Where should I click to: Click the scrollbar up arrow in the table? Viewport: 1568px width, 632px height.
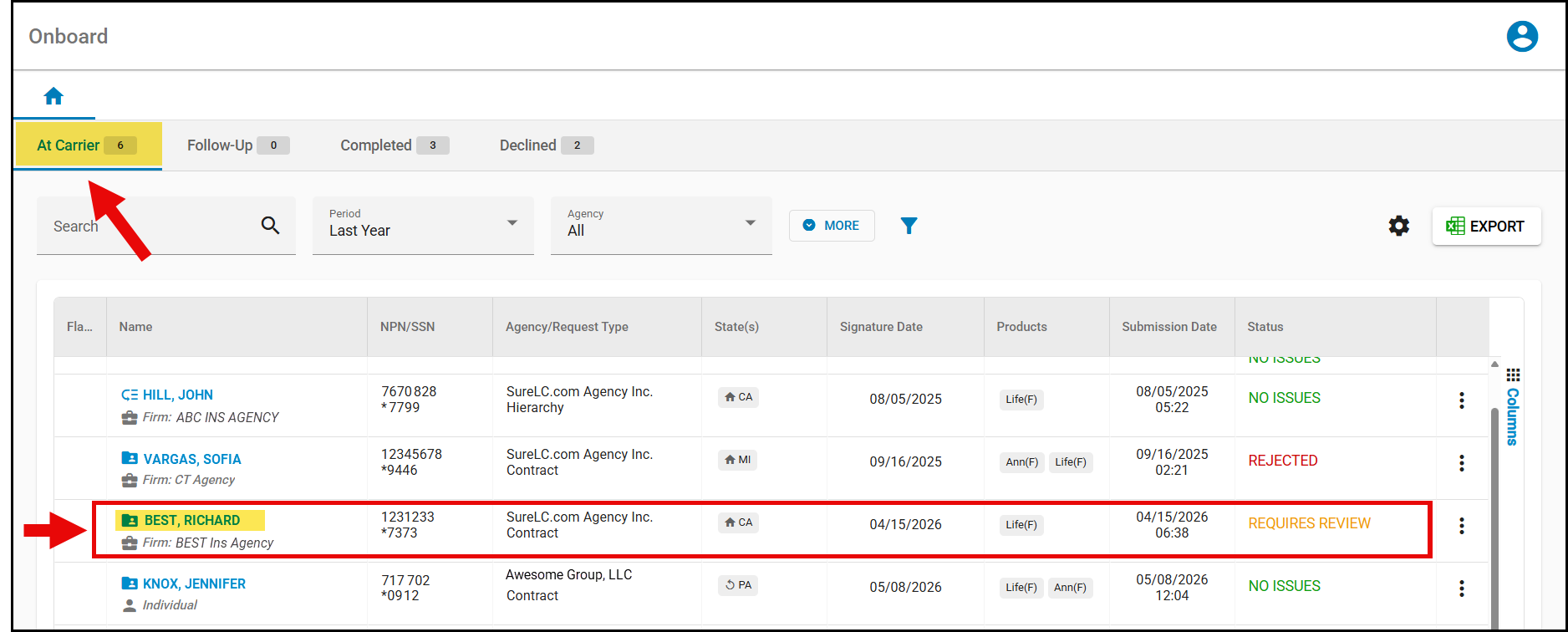tap(1494, 364)
